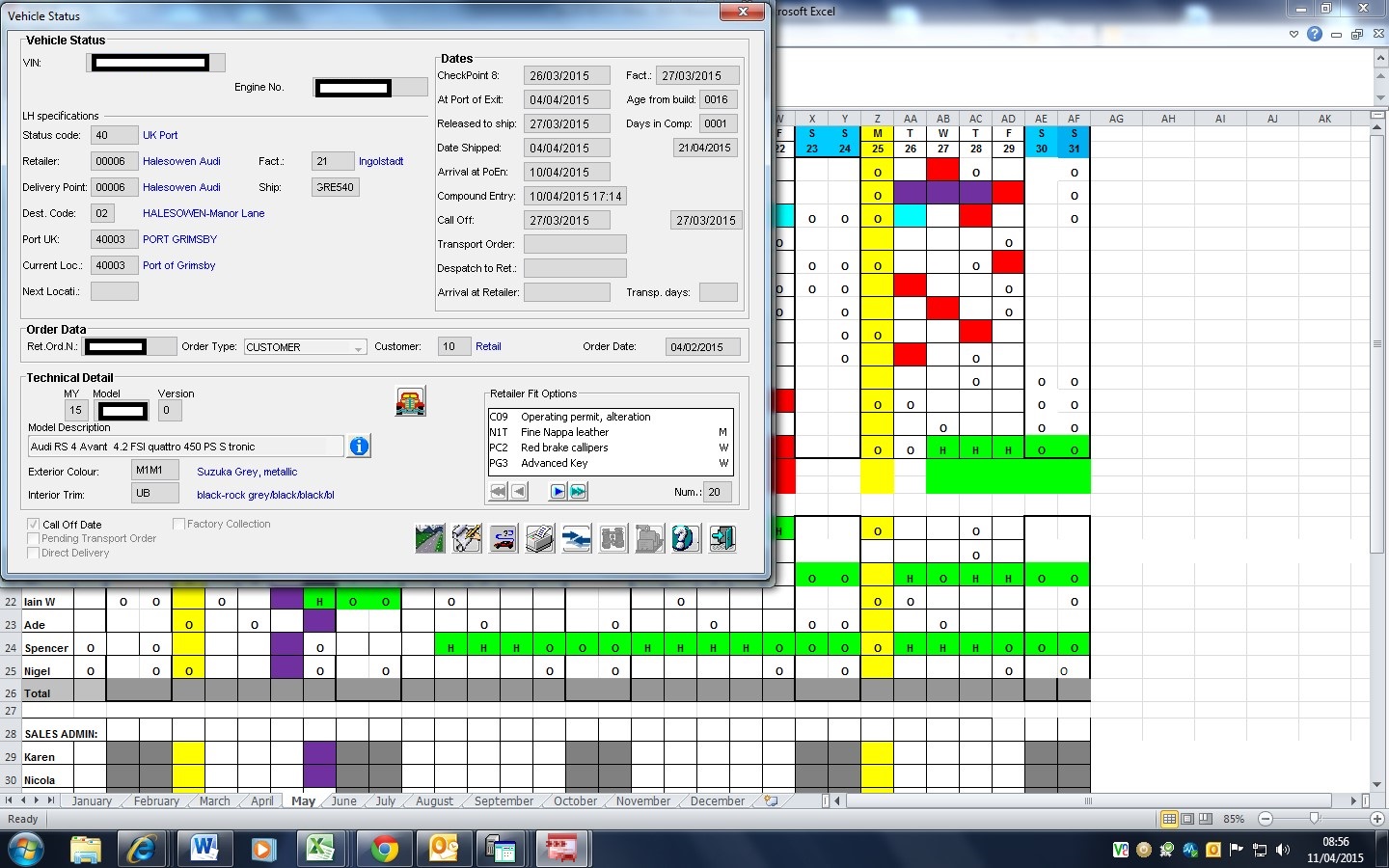Open help with the question mark icon
1389x868 pixels.
coord(685,538)
